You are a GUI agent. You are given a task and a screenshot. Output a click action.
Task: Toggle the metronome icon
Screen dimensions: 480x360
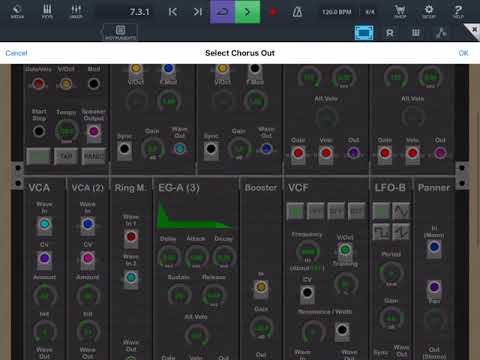point(297,12)
